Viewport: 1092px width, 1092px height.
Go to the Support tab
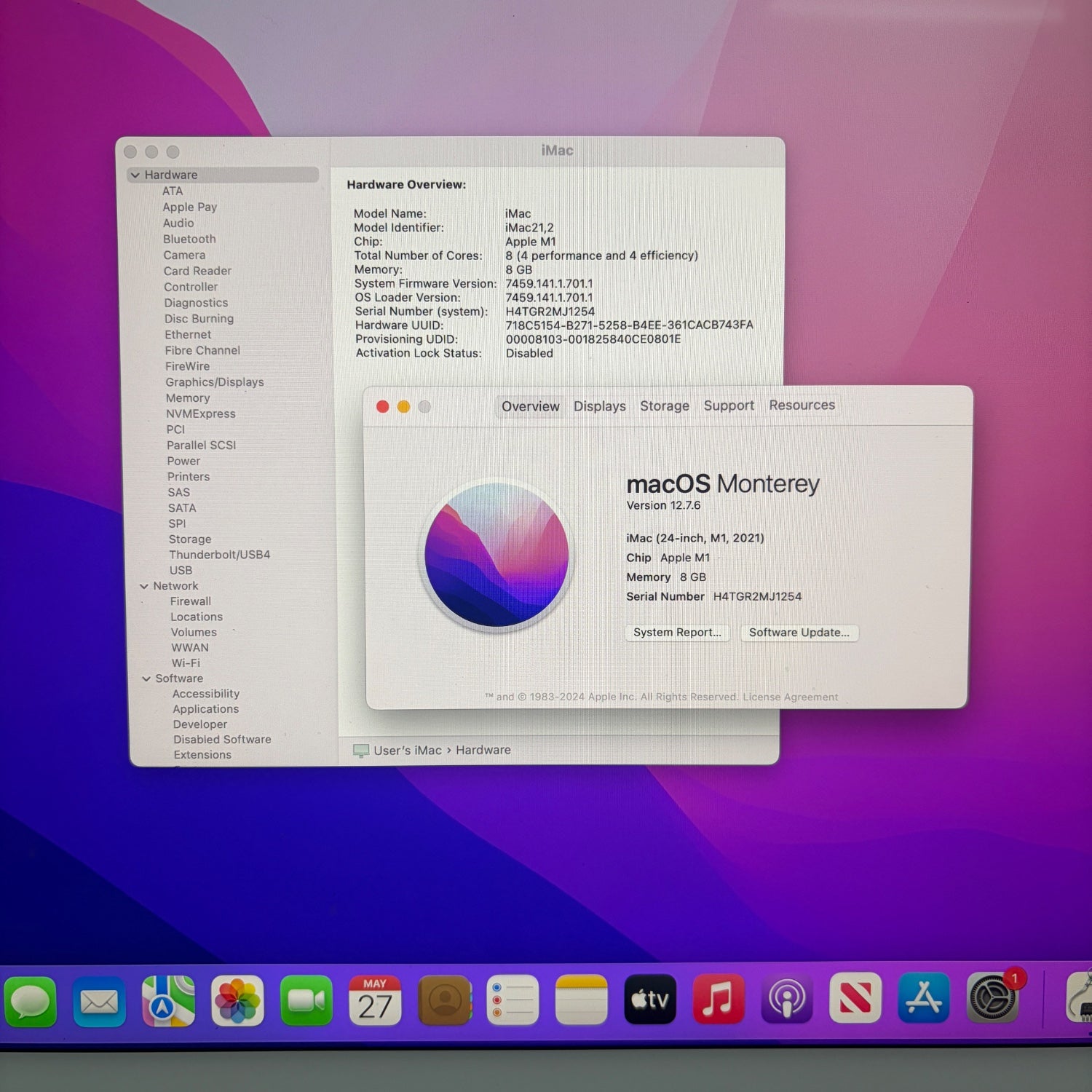pyautogui.click(x=729, y=405)
